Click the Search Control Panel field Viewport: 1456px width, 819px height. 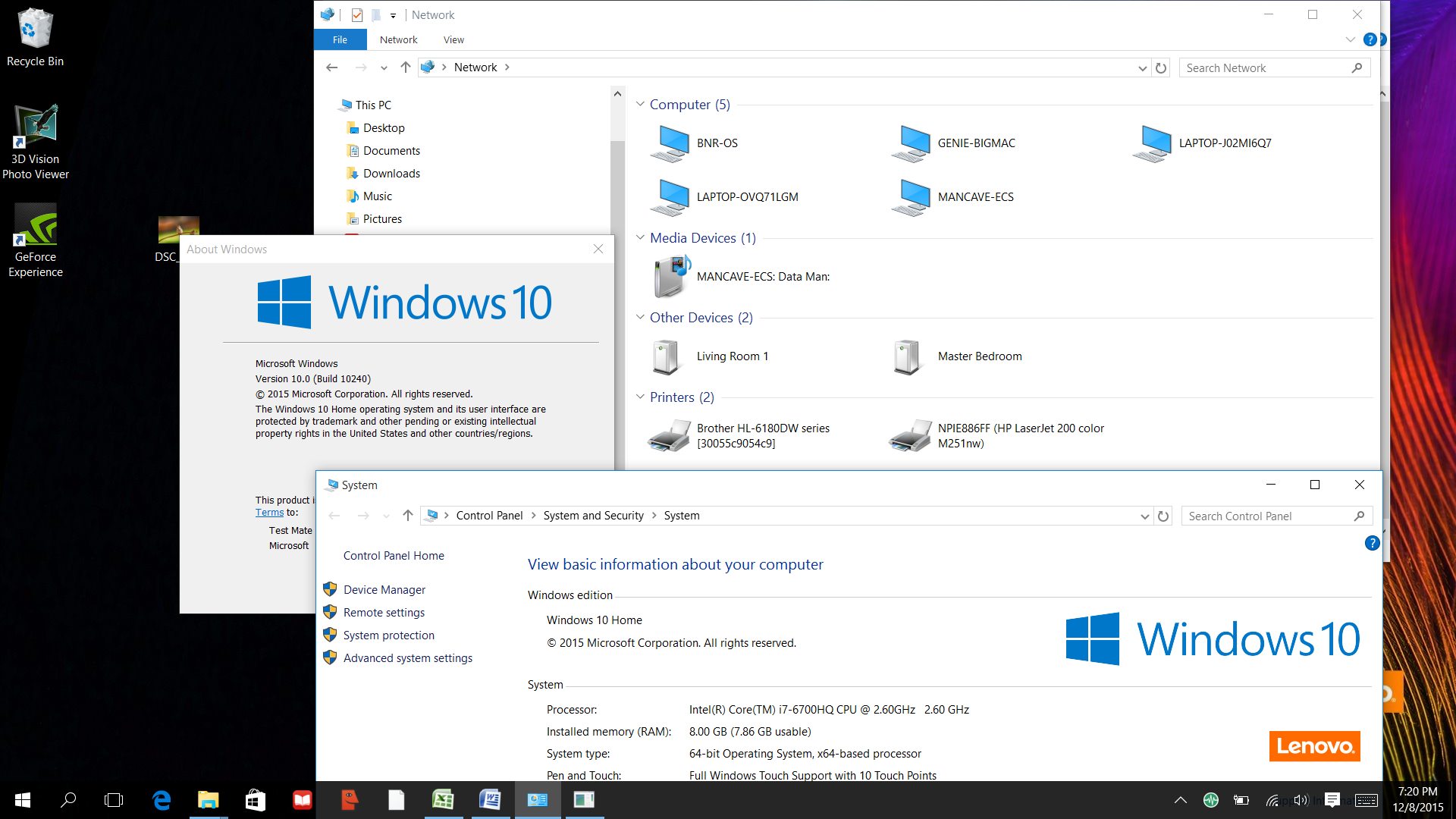pyautogui.click(x=1276, y=516)
